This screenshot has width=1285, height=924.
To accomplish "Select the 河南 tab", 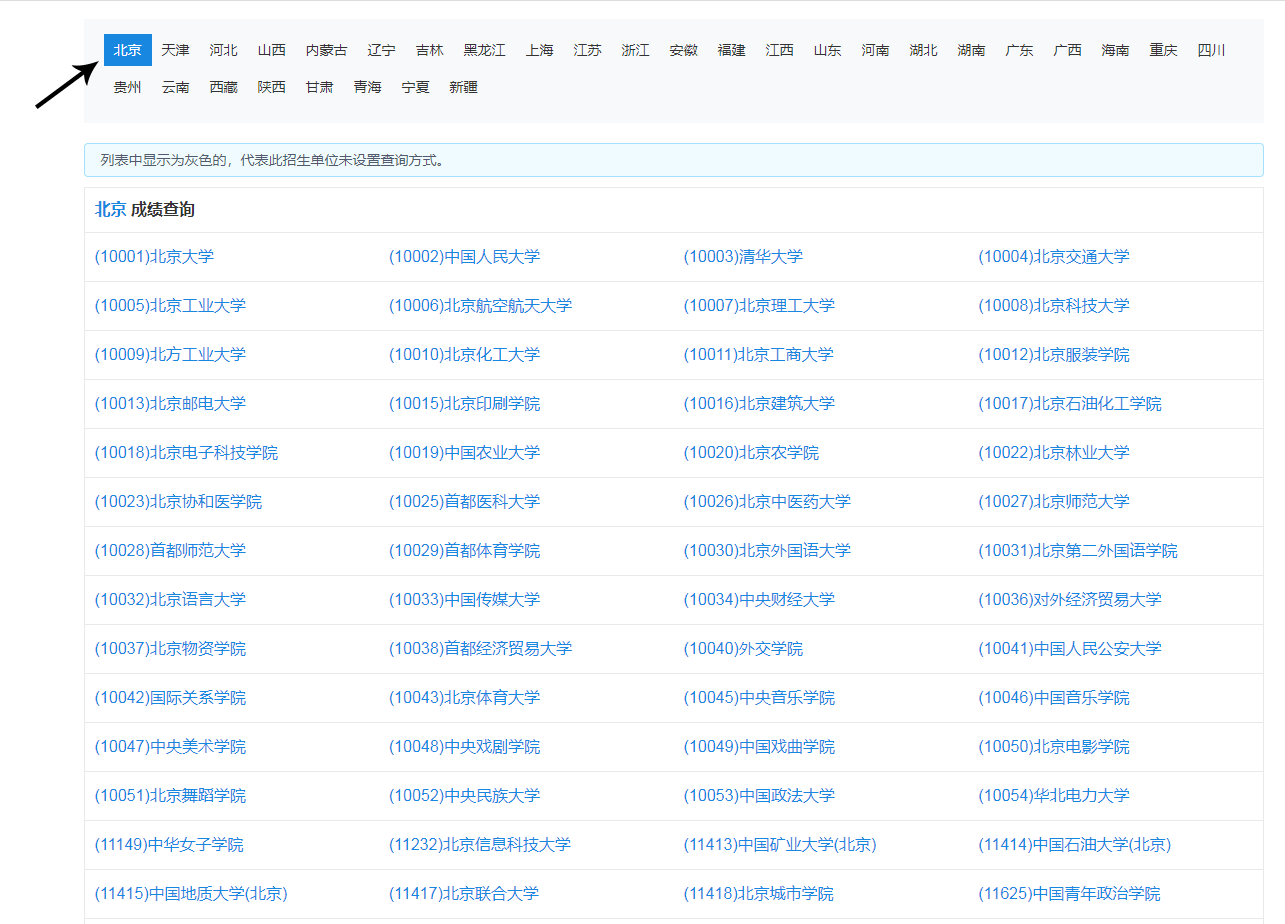I will point(876,50).
